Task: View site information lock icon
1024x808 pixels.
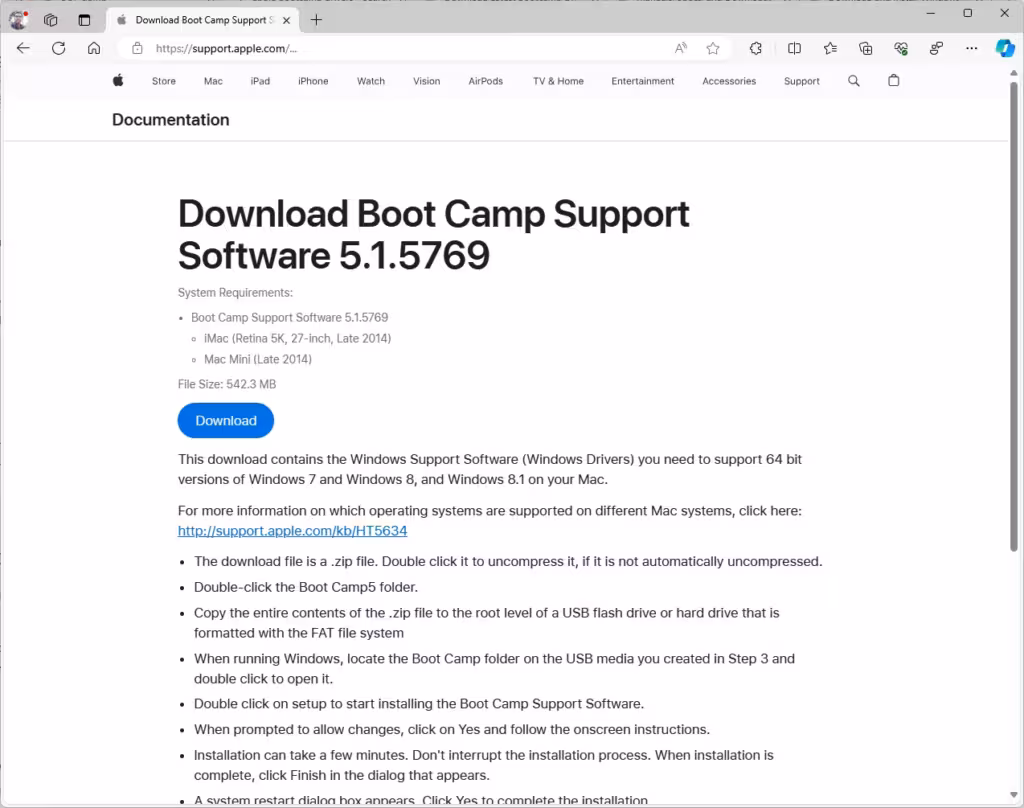Action: (x=137, y=48)
